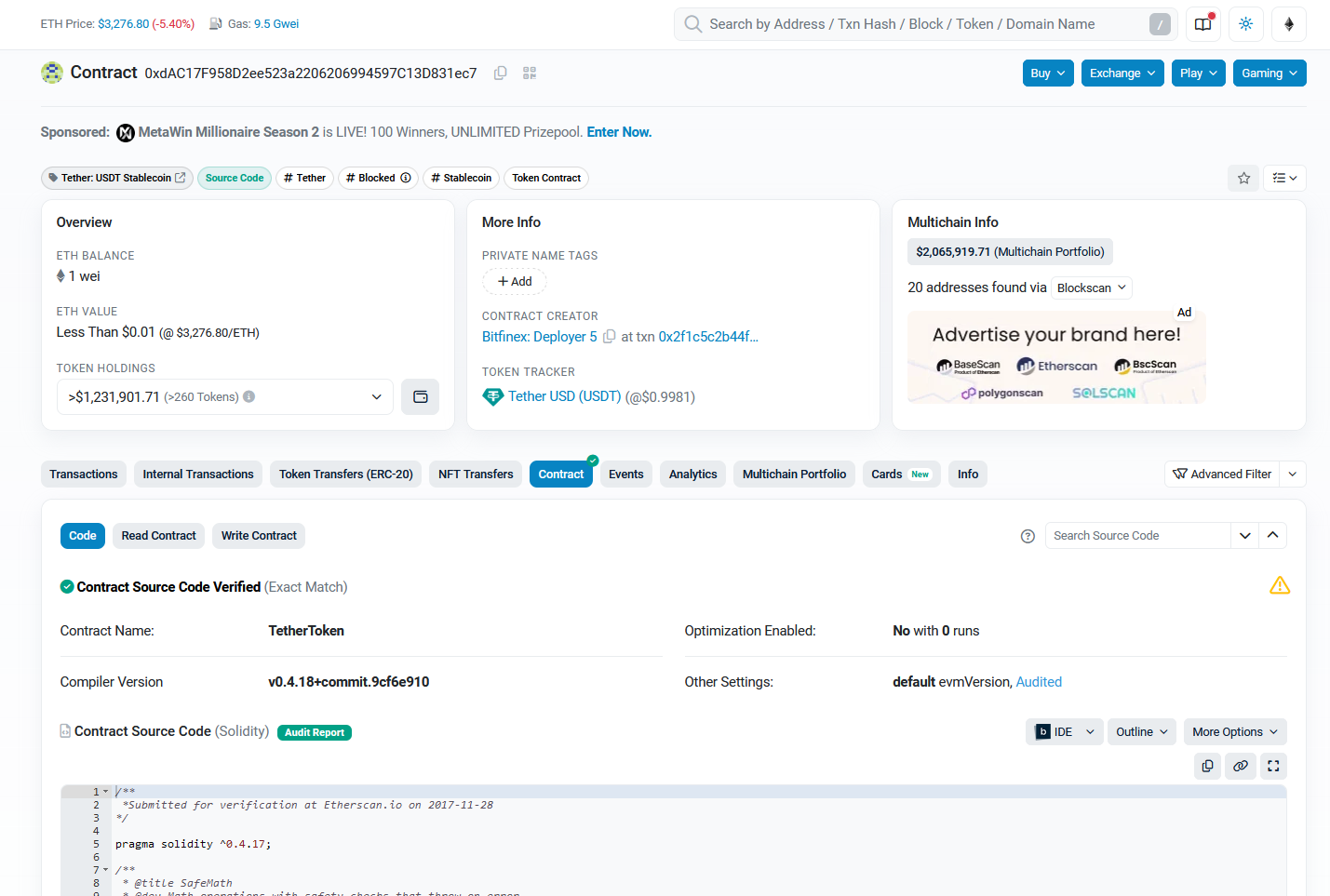Add address to watch list star
Viewport: 1330px width, 896px height.
click(1243, 178)
